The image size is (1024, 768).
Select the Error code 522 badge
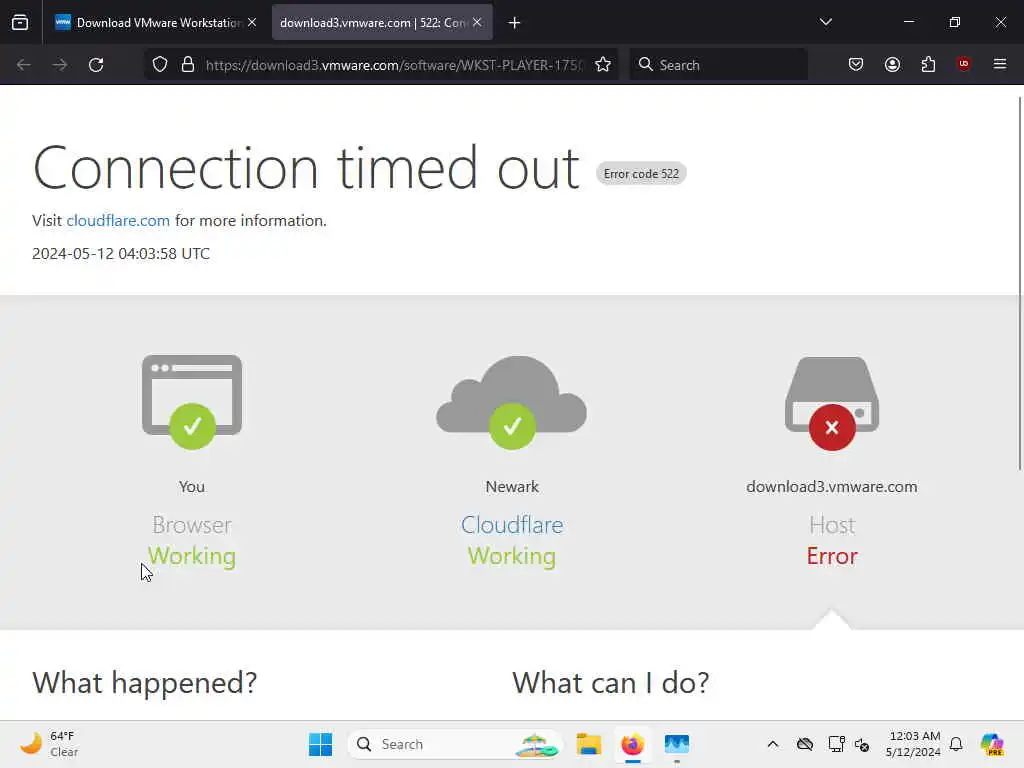pos(641,174)
